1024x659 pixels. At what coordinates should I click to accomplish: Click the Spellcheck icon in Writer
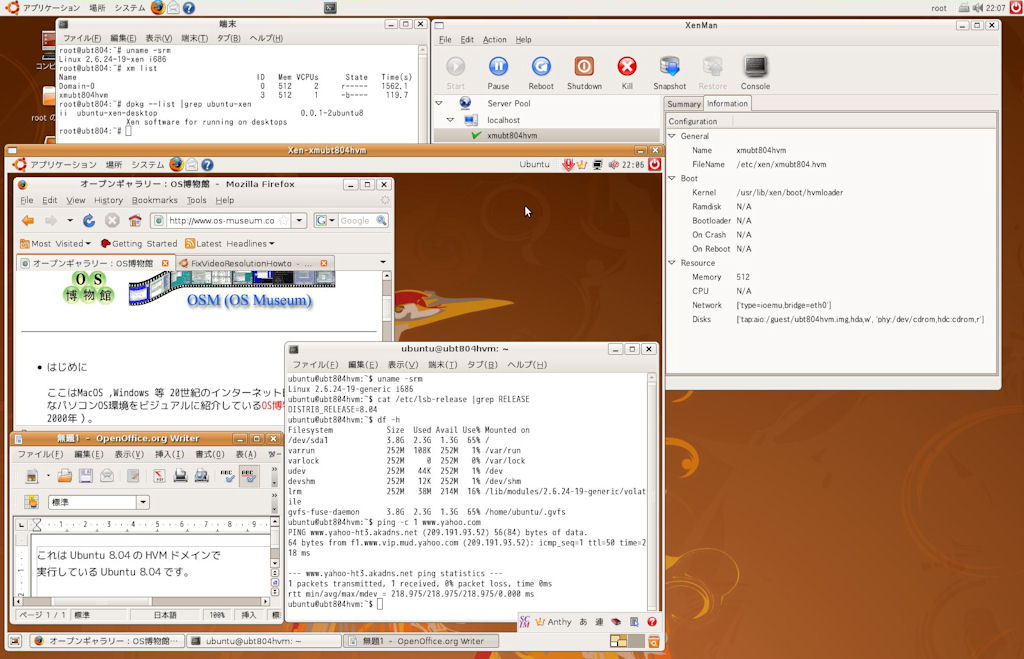(227, 476)
